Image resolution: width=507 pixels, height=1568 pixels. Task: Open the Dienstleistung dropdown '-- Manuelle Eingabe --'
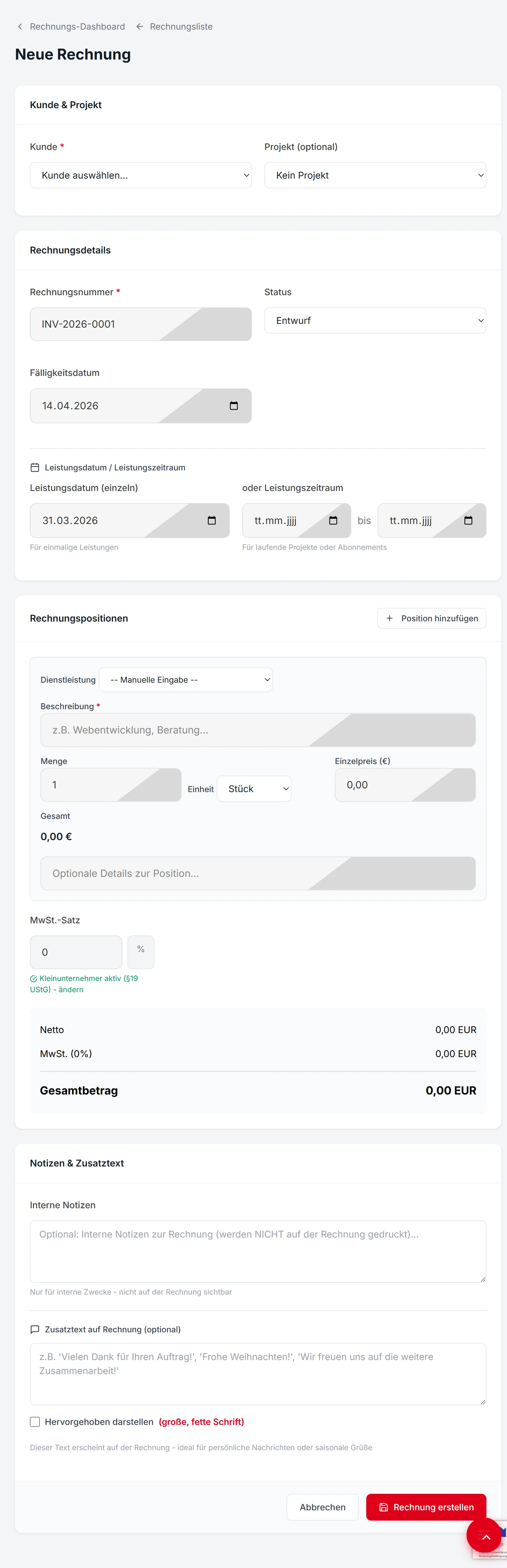(185, 679)
